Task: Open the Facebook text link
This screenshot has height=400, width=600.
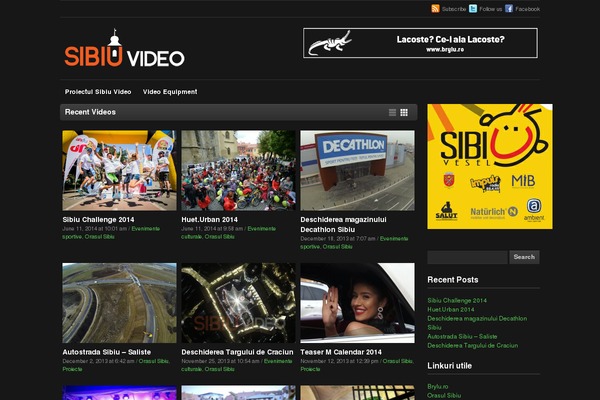Action: point(527,9)
